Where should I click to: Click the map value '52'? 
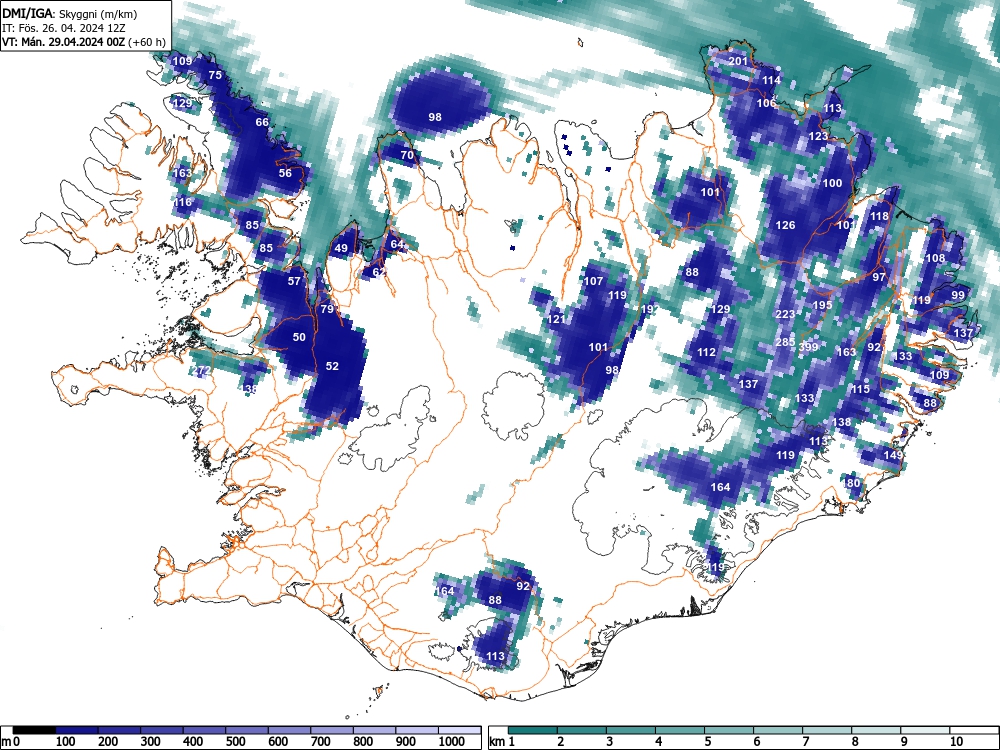pos(332,365)
